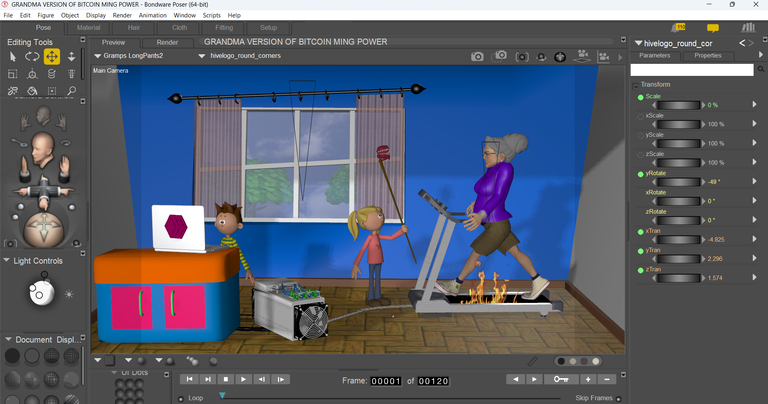Select the Rotate tool in Editing Tools
This screenshot has width=768, height=404.
[x=32, y=57]
